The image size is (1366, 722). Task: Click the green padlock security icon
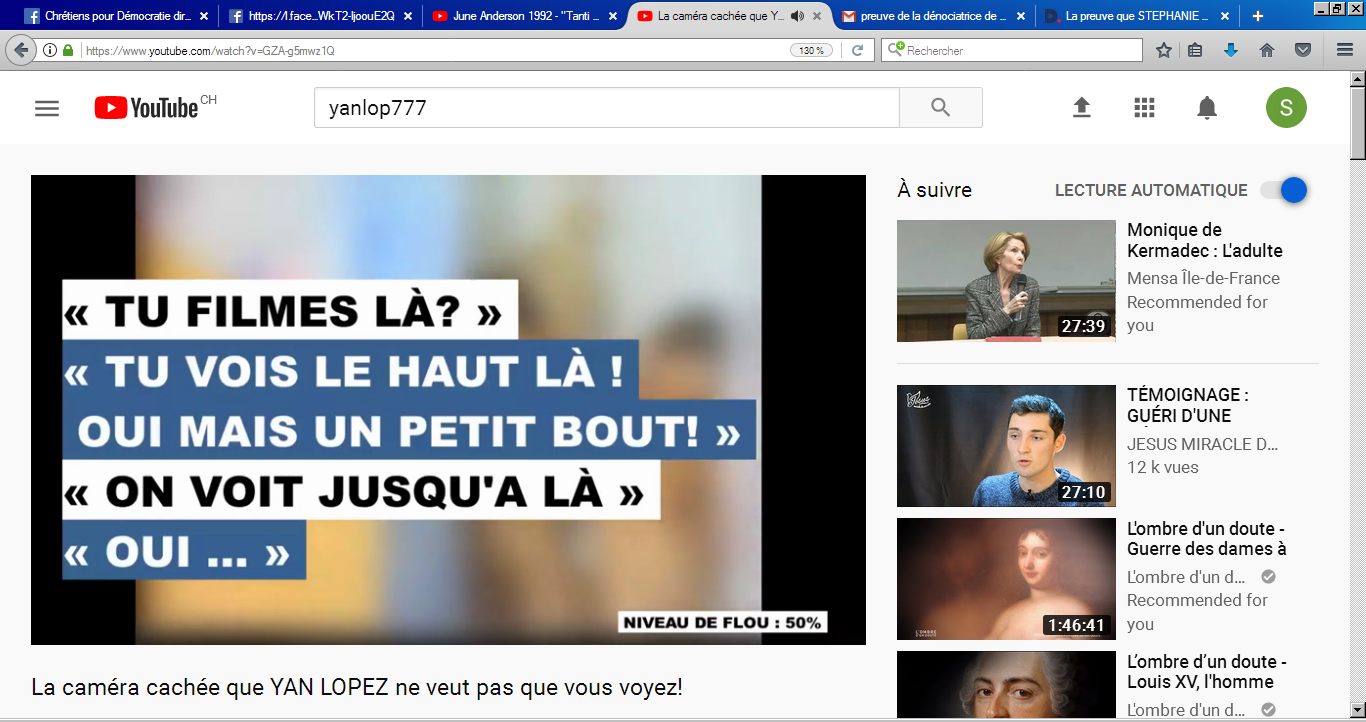[68, 50]
